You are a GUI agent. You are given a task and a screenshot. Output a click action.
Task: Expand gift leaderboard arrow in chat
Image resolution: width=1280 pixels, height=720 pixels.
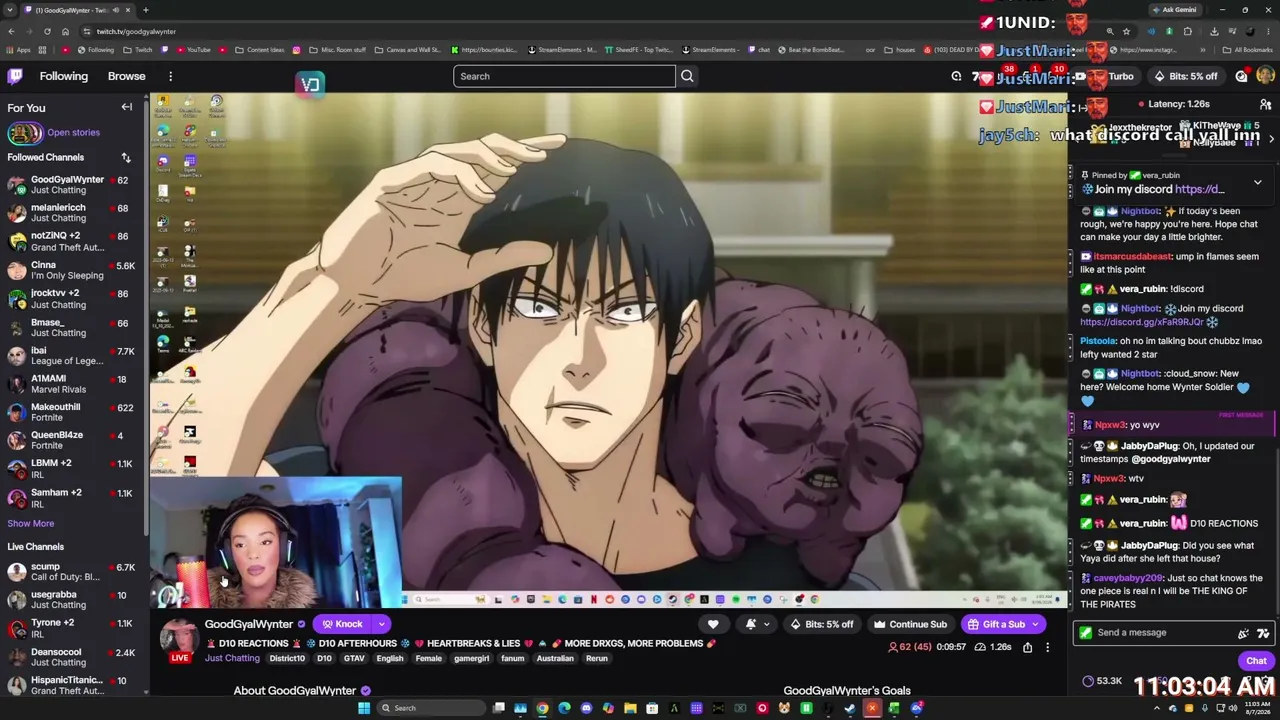(1271, 139)
